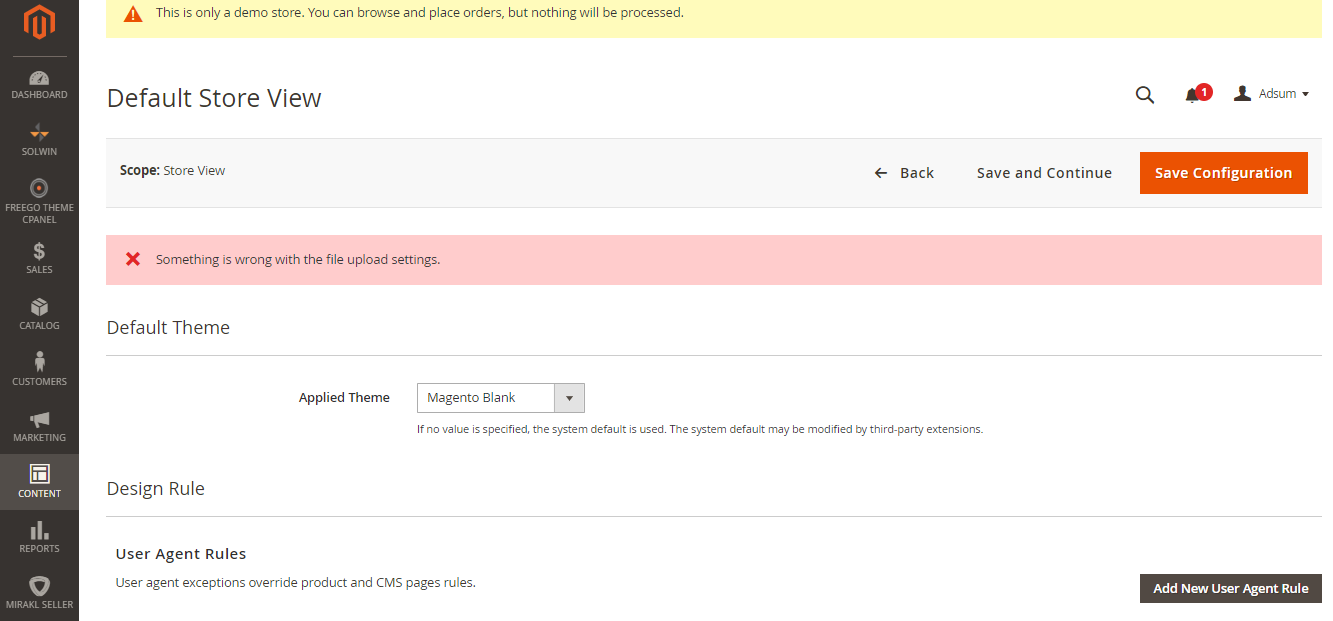Select the Content menu item
Image resolution: width=1333 pixels, height=621 pixels.
coord(39,481)
